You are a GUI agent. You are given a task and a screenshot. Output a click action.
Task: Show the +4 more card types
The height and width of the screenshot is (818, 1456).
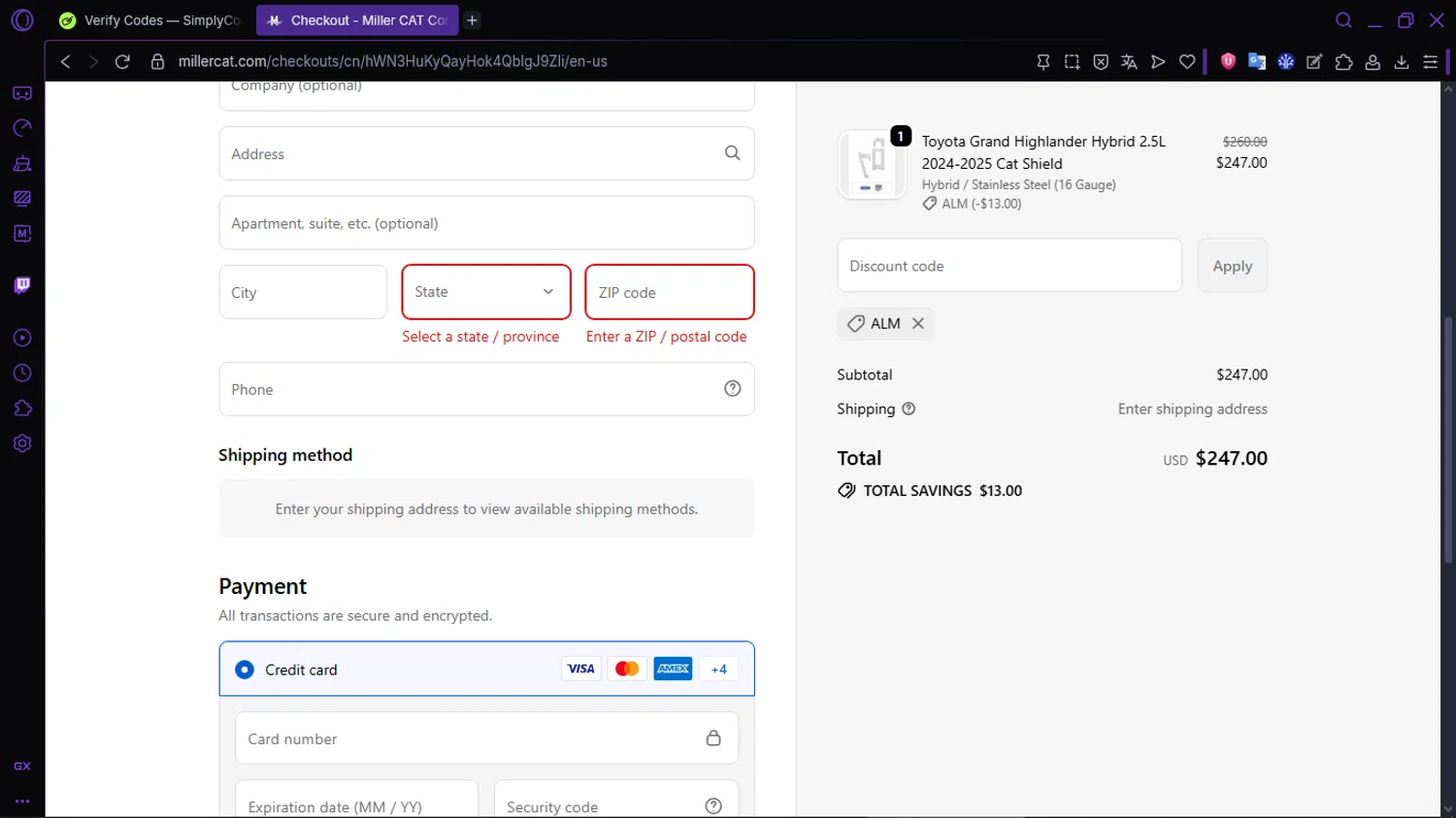click(719, 669)
